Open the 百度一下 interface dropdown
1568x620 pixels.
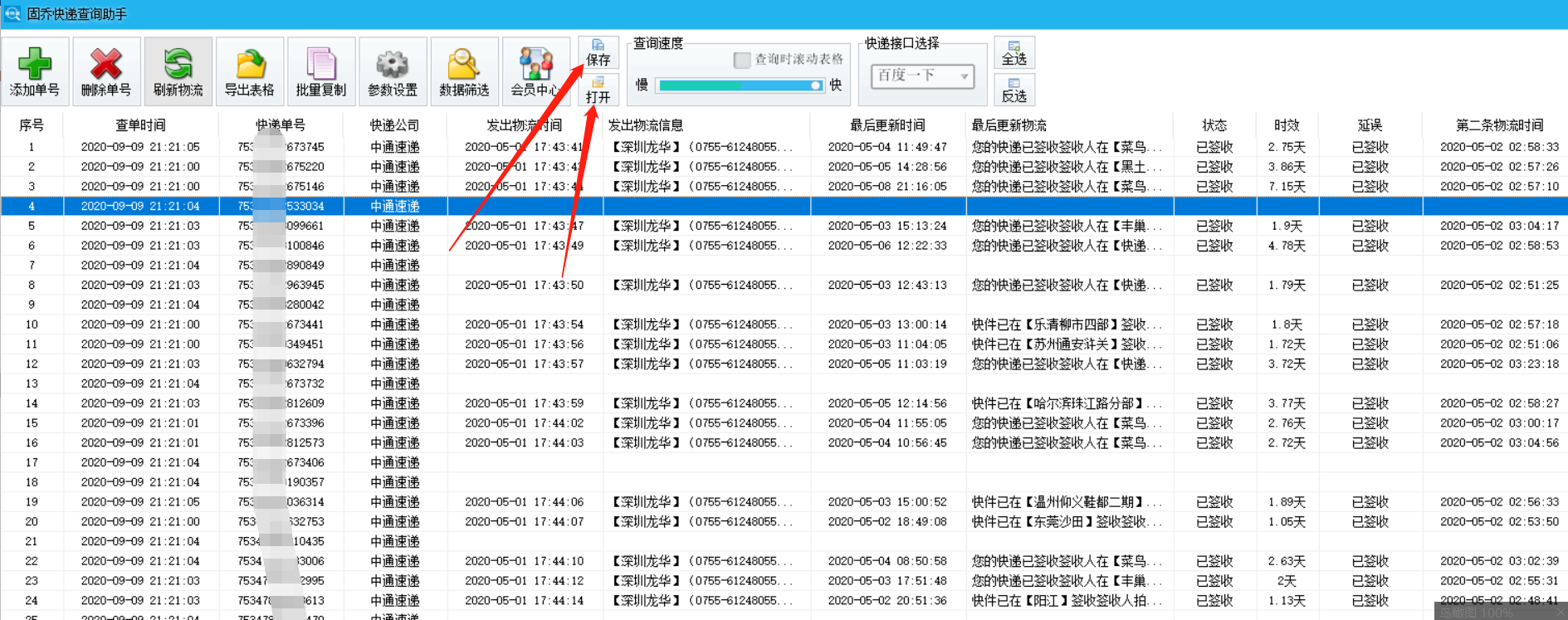(x=922, y=76)
